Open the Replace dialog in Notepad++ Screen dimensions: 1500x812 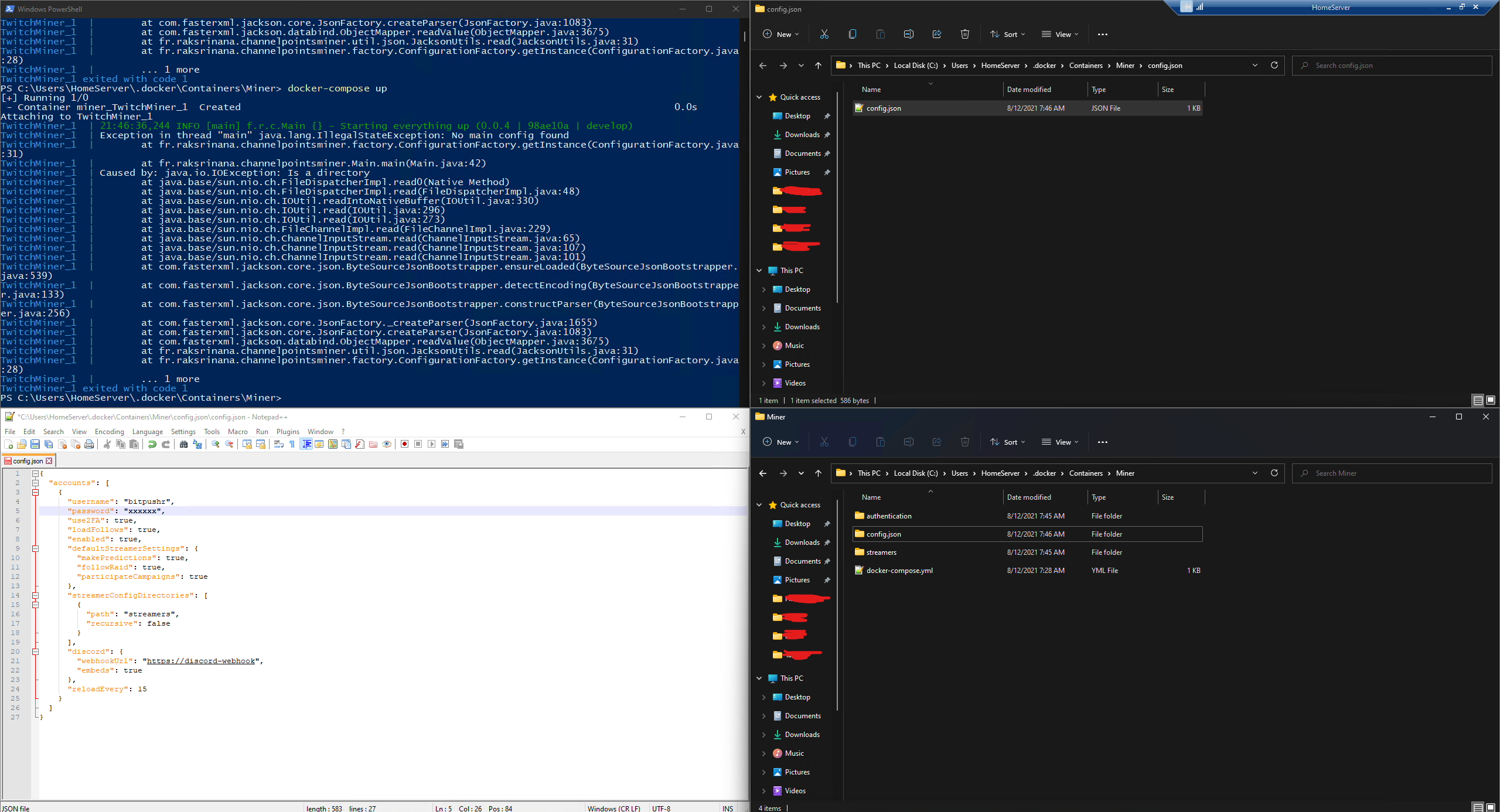[197, 444]
